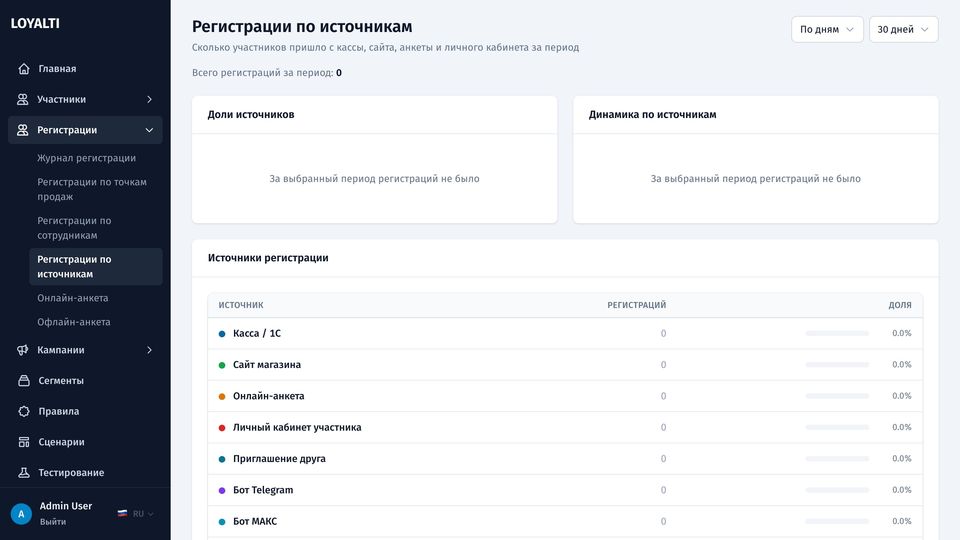Click the Регистрации по источникам page heading
The image size is (960, 540).
[302, 27]
